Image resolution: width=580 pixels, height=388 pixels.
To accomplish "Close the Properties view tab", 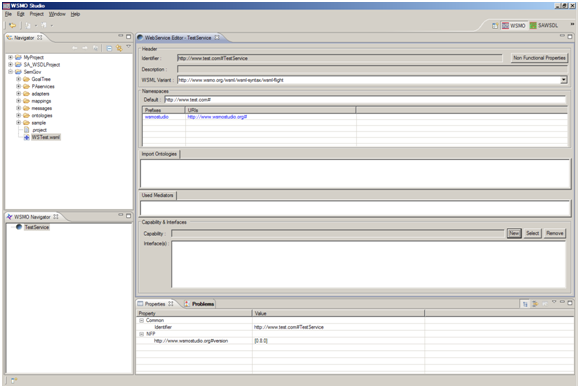I will [171, 304].
